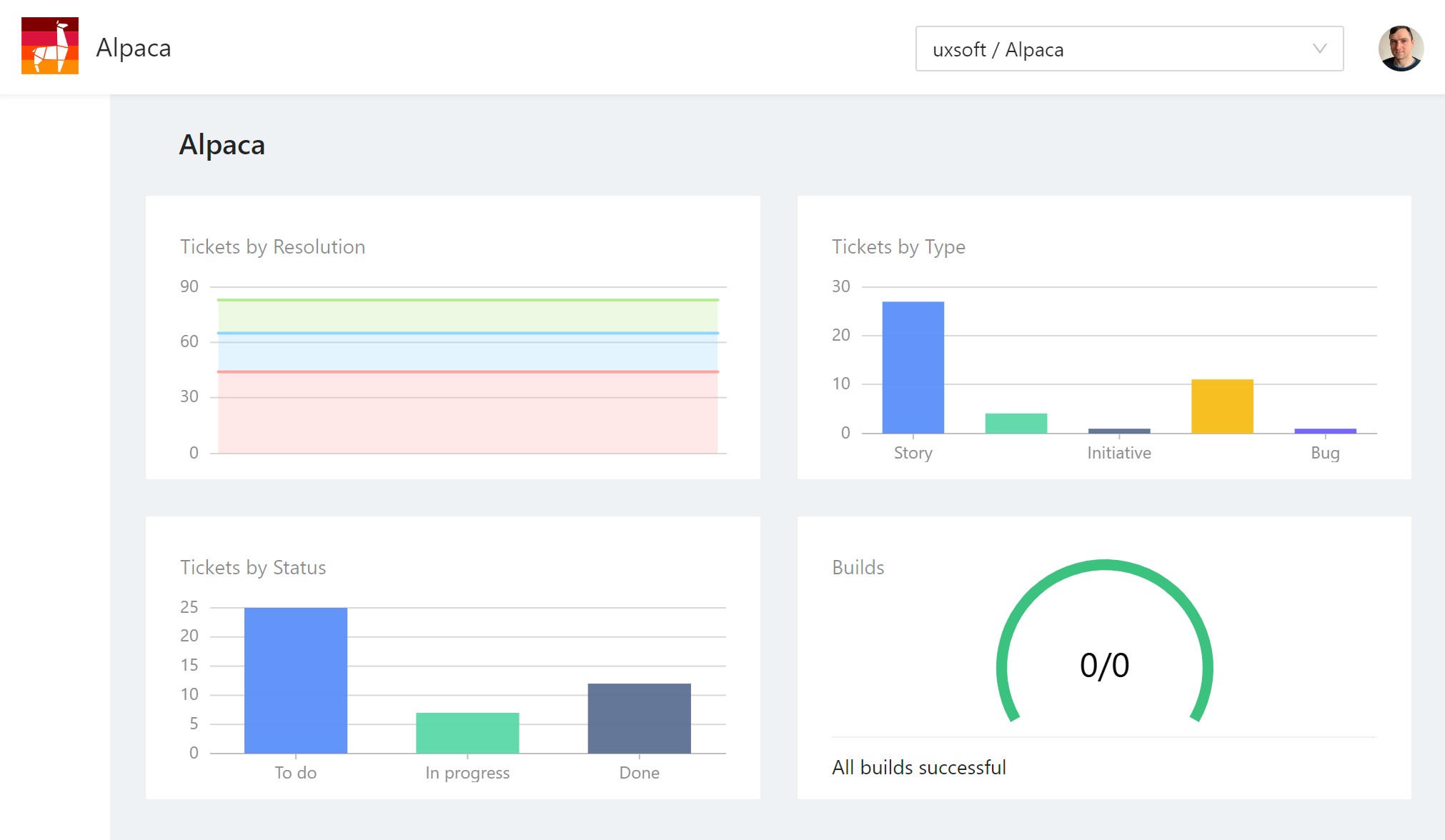Click the Alpaca app title text
This screenshot has width=1445, height=840.
[x=134, y=48]
